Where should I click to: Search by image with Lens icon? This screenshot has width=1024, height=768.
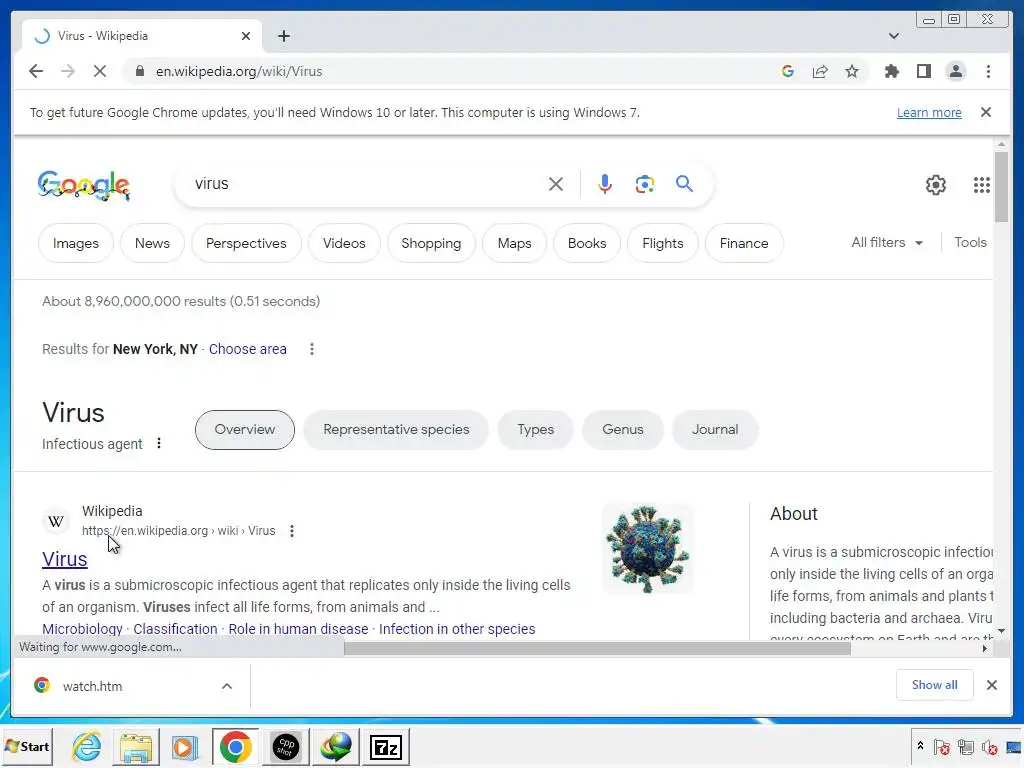tap(645, 184)
